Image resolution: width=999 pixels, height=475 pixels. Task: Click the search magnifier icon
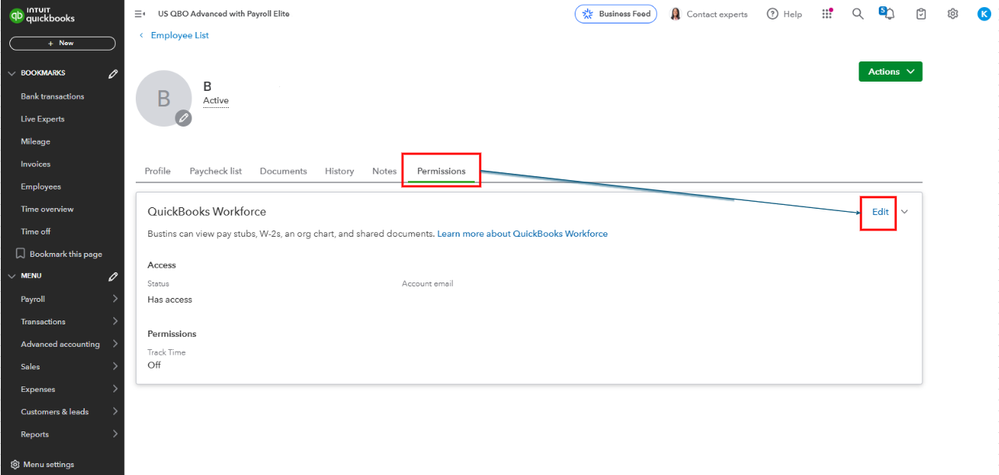[858, 14]
